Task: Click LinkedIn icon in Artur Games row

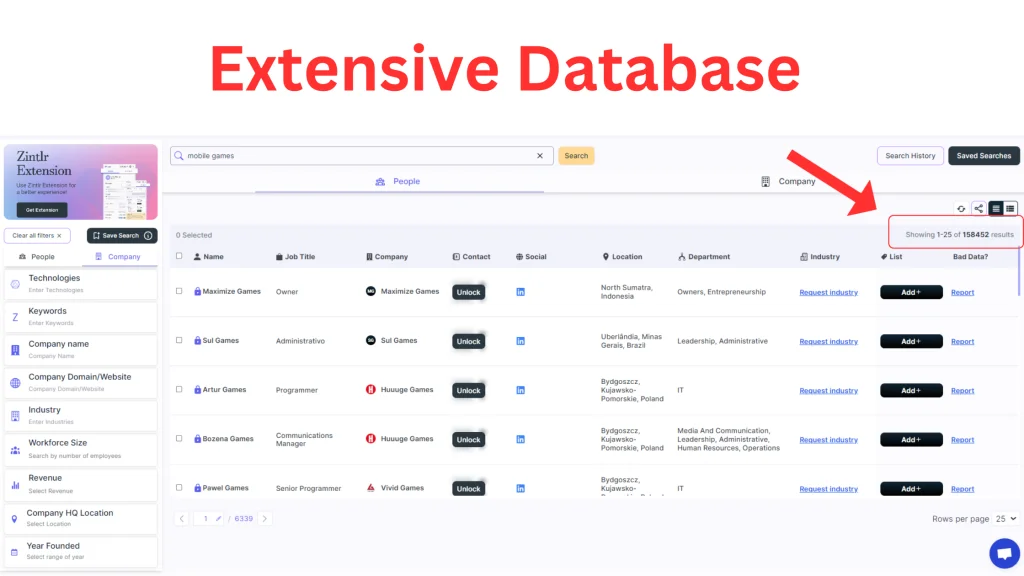Action: pos(521,390)
